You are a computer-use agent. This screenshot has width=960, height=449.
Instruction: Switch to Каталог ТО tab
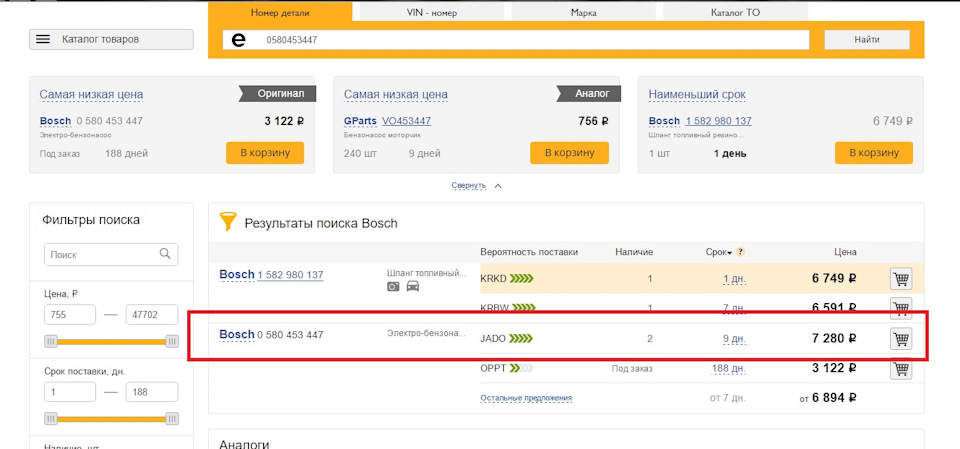coord(735,12)
